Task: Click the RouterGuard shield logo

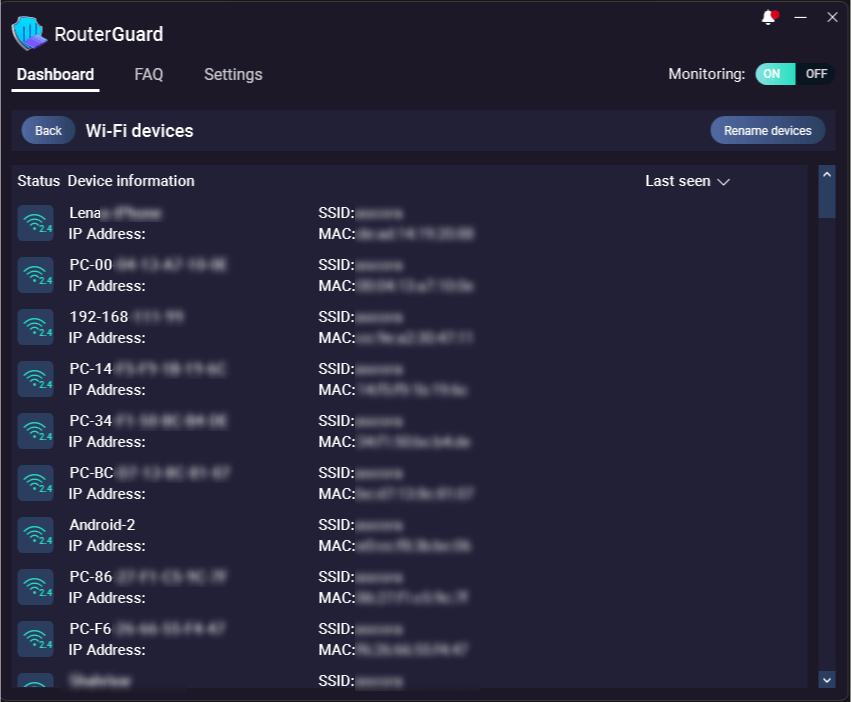Action: tap(29, 33)
